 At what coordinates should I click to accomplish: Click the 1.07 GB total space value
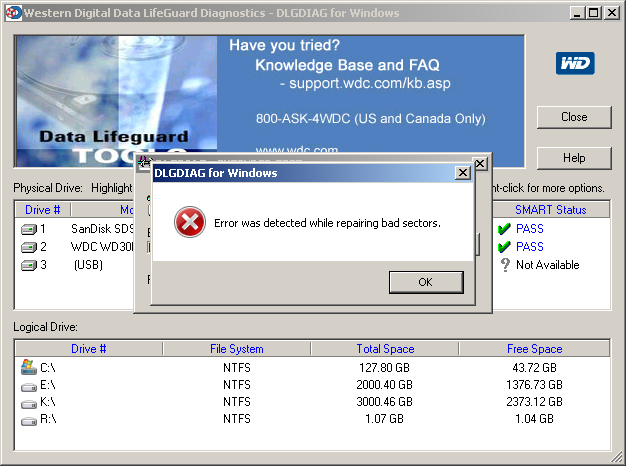tap(384, 419)
